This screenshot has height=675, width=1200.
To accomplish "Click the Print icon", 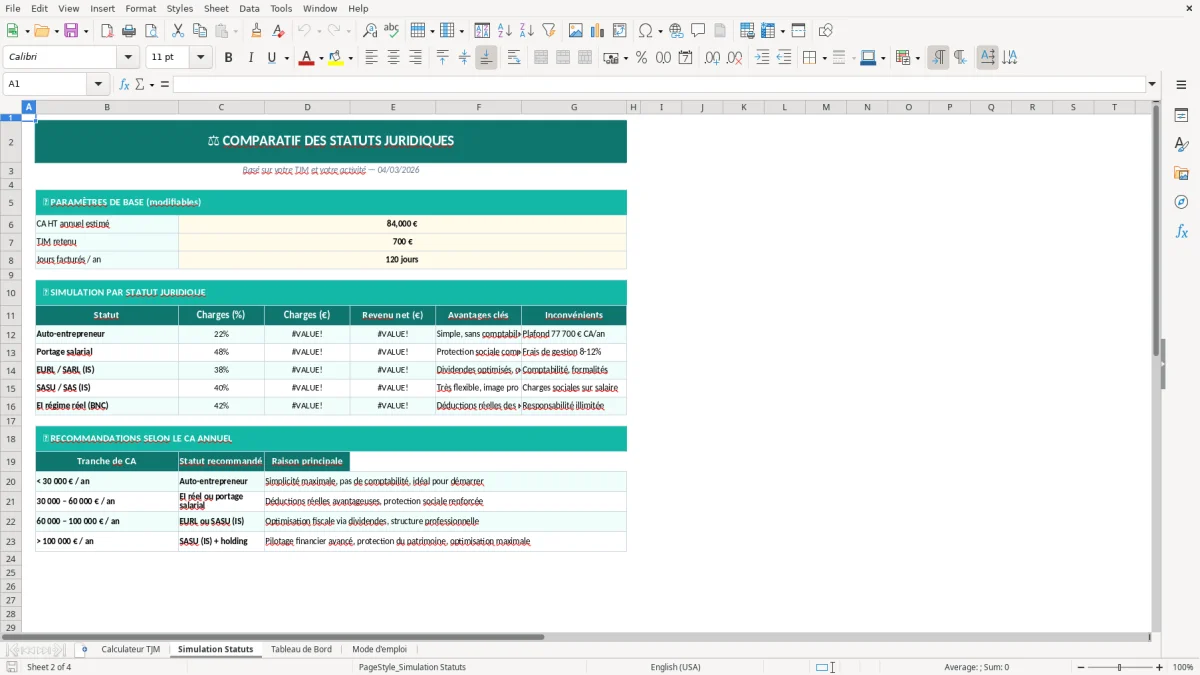I will pos(129,31).
